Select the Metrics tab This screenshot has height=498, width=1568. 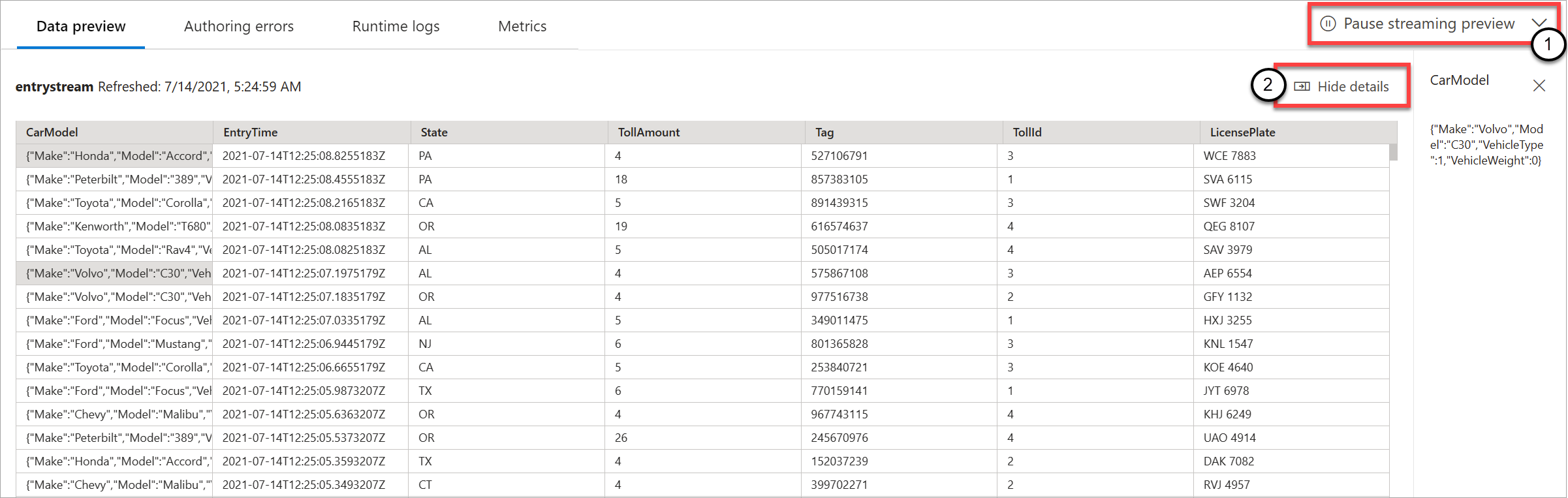click(x=522, y=26)
